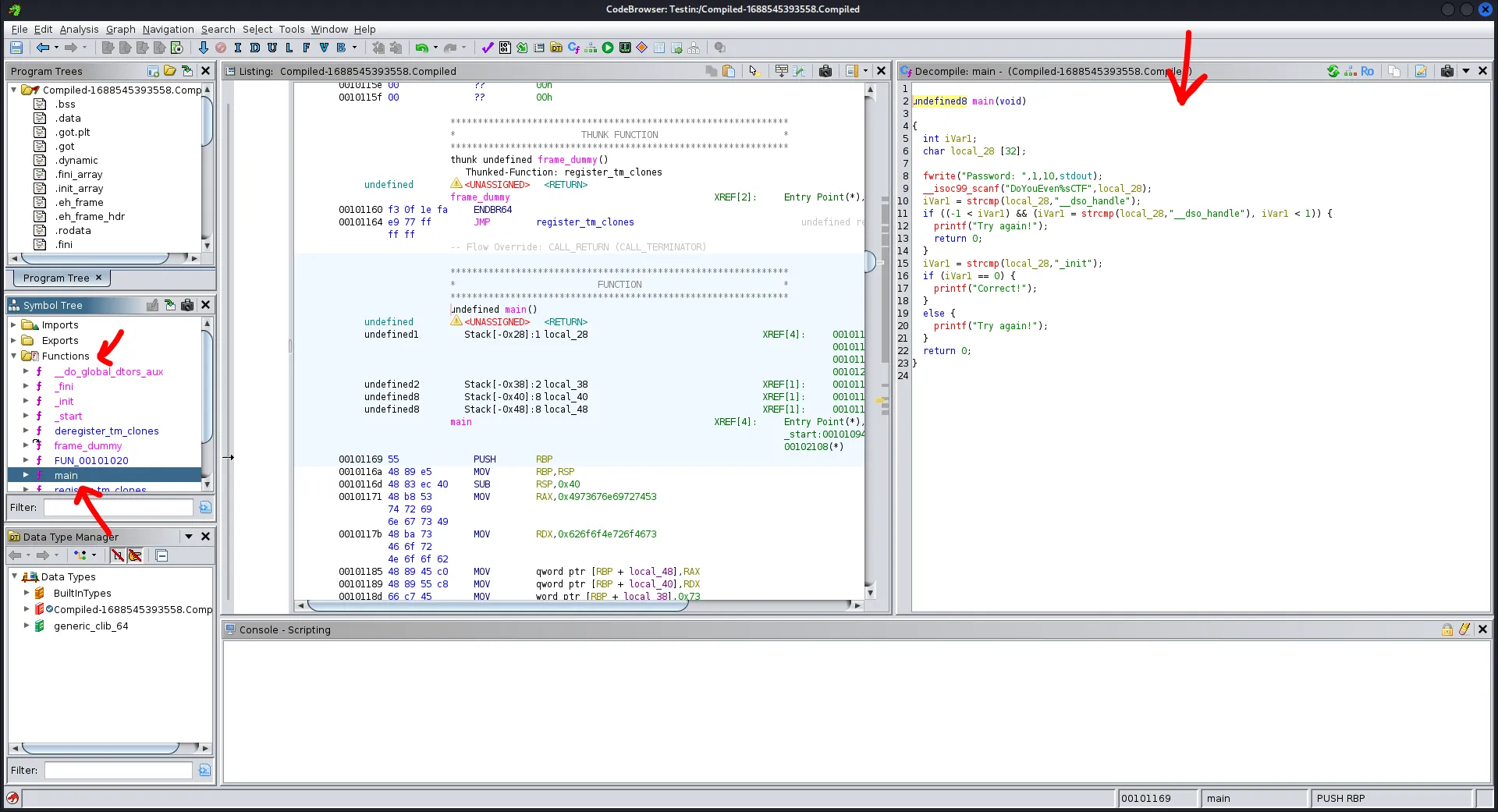Click the Listing snapshot camera icon
Viewport: 1498px width, 812px height.
point(825,71)
